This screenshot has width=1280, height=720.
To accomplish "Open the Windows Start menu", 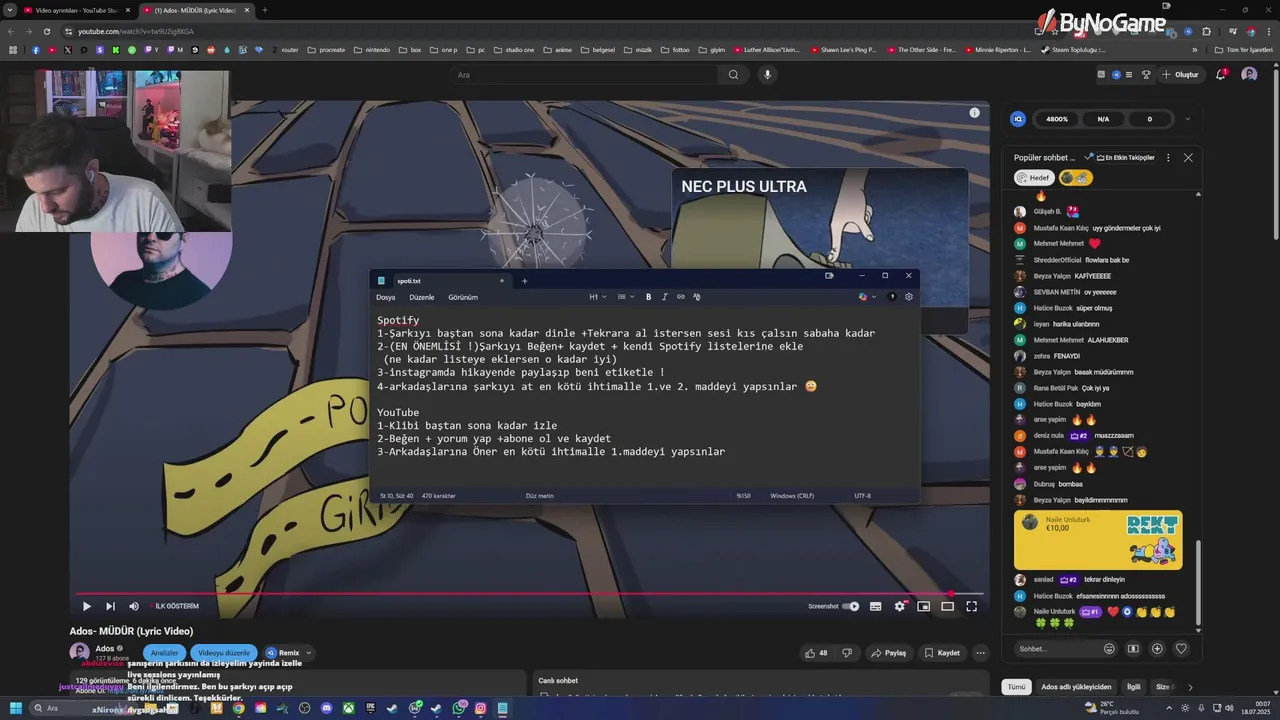I will coord(15,708).
